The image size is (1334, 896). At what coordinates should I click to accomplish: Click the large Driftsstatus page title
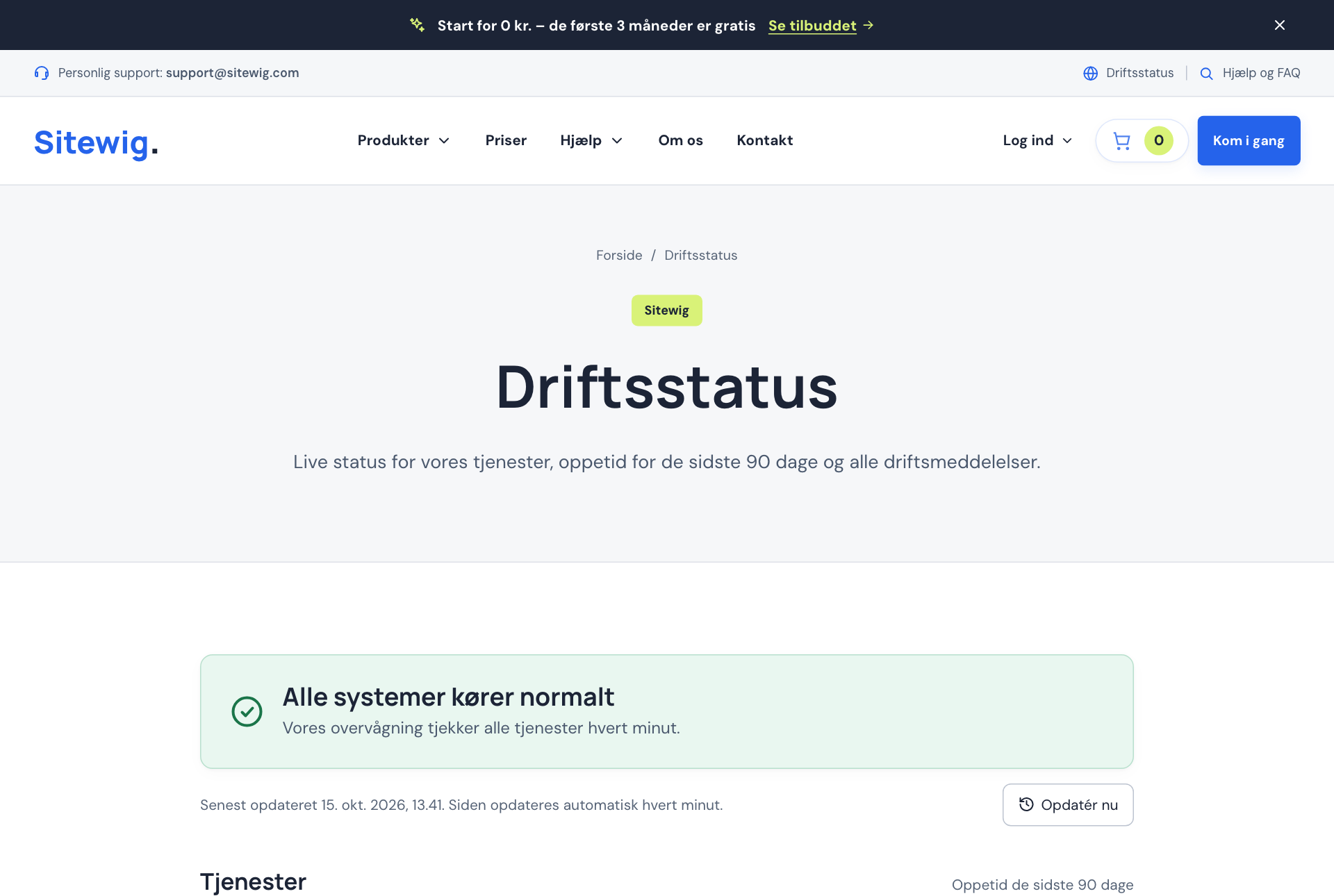(666, 387)
